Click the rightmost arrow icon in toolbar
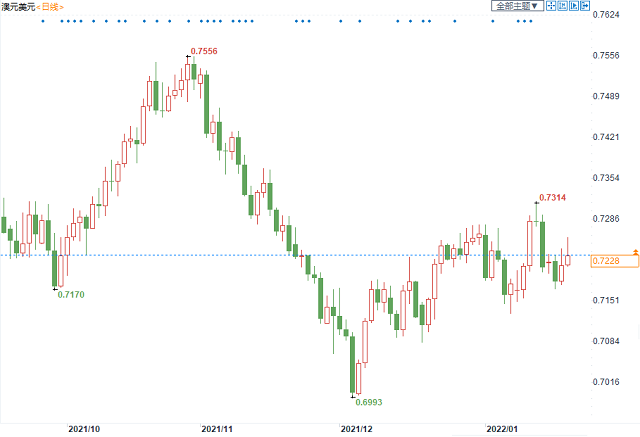 (587, 6)
